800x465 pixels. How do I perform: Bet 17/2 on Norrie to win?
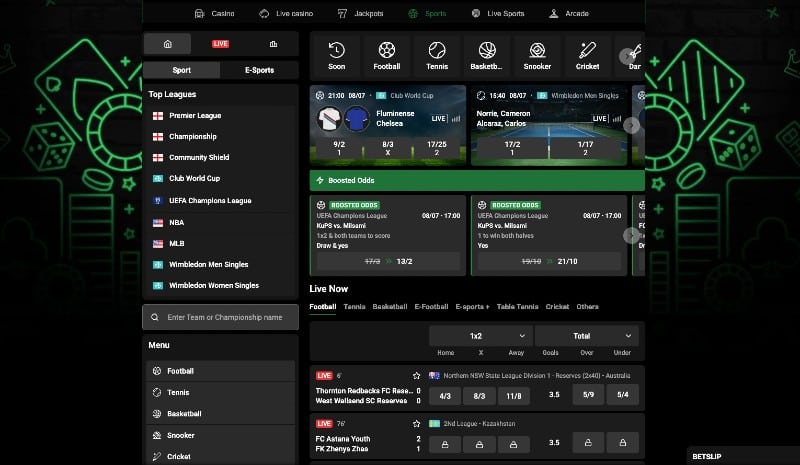512,148
